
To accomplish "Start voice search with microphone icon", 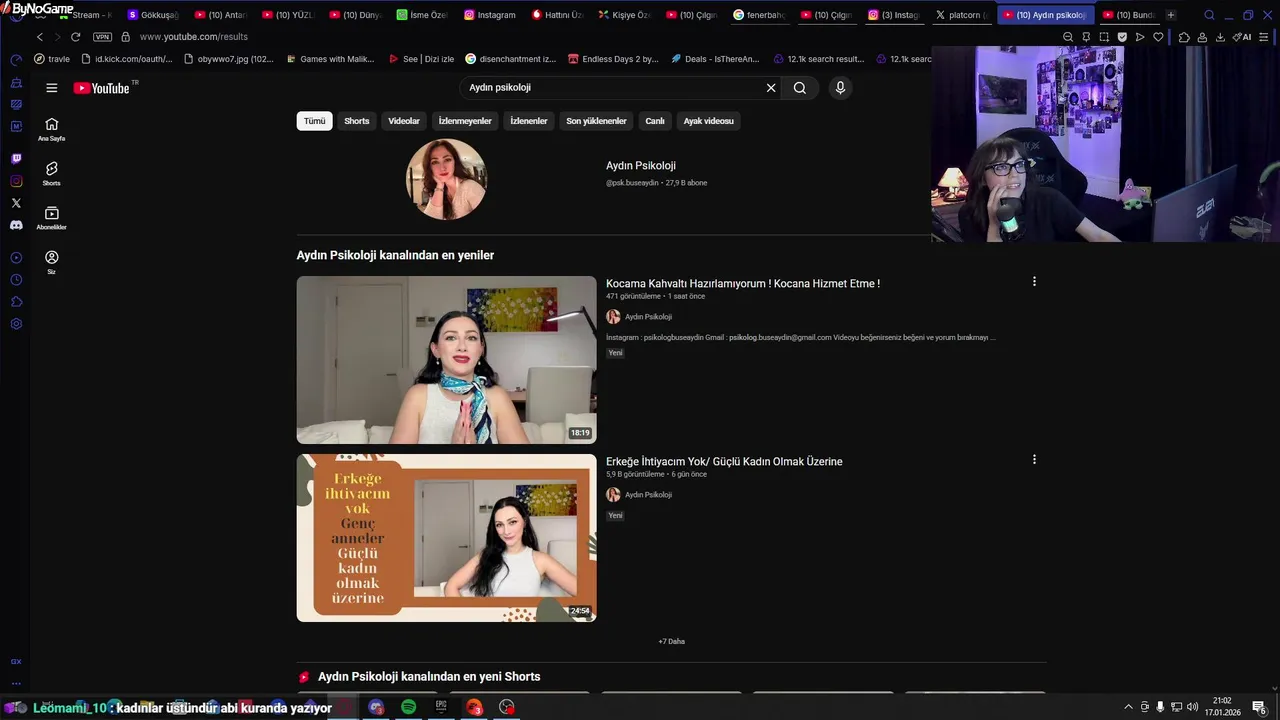I will point(840,88).
